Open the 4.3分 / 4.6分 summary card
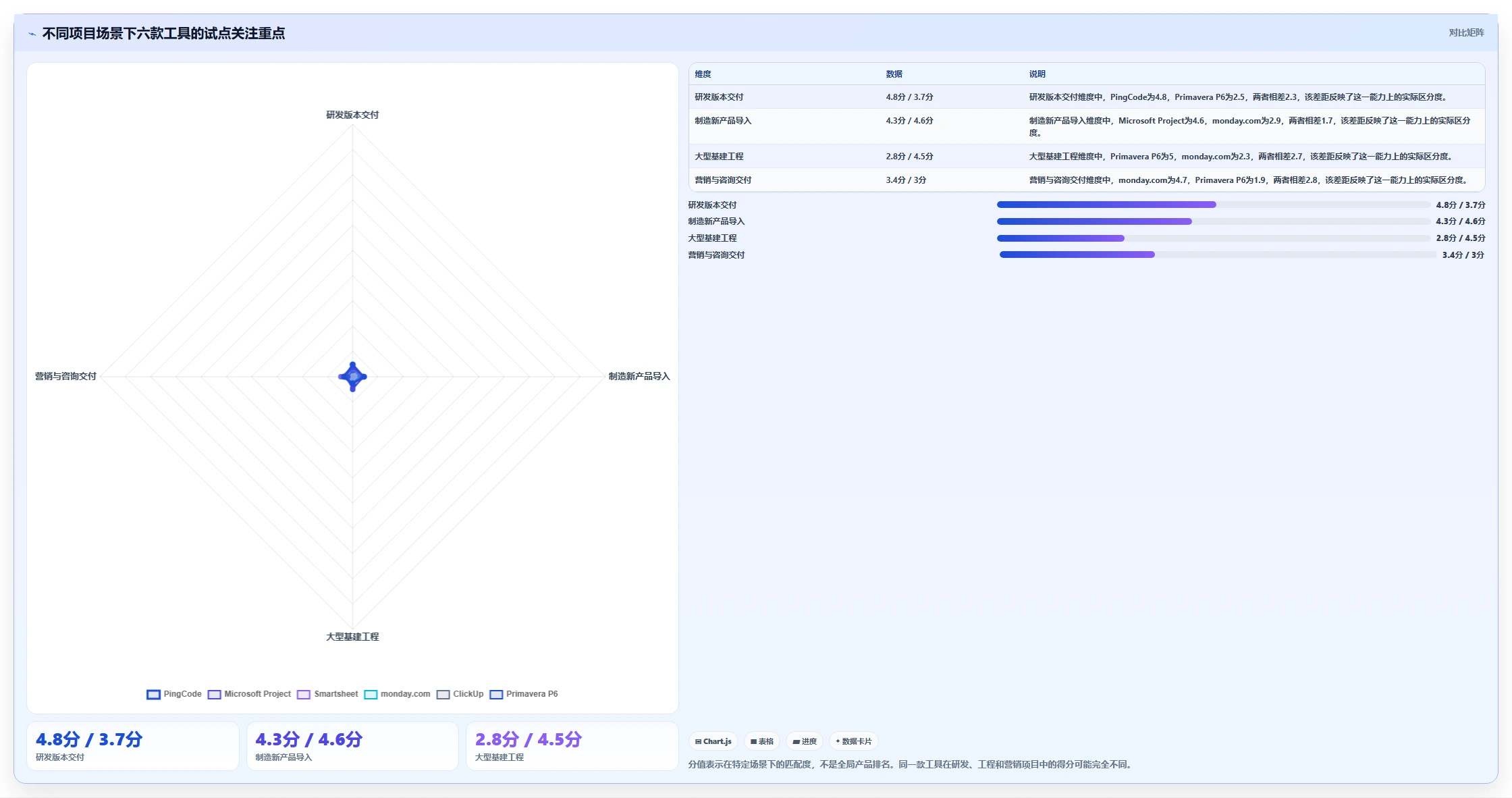 coord(352,746)
